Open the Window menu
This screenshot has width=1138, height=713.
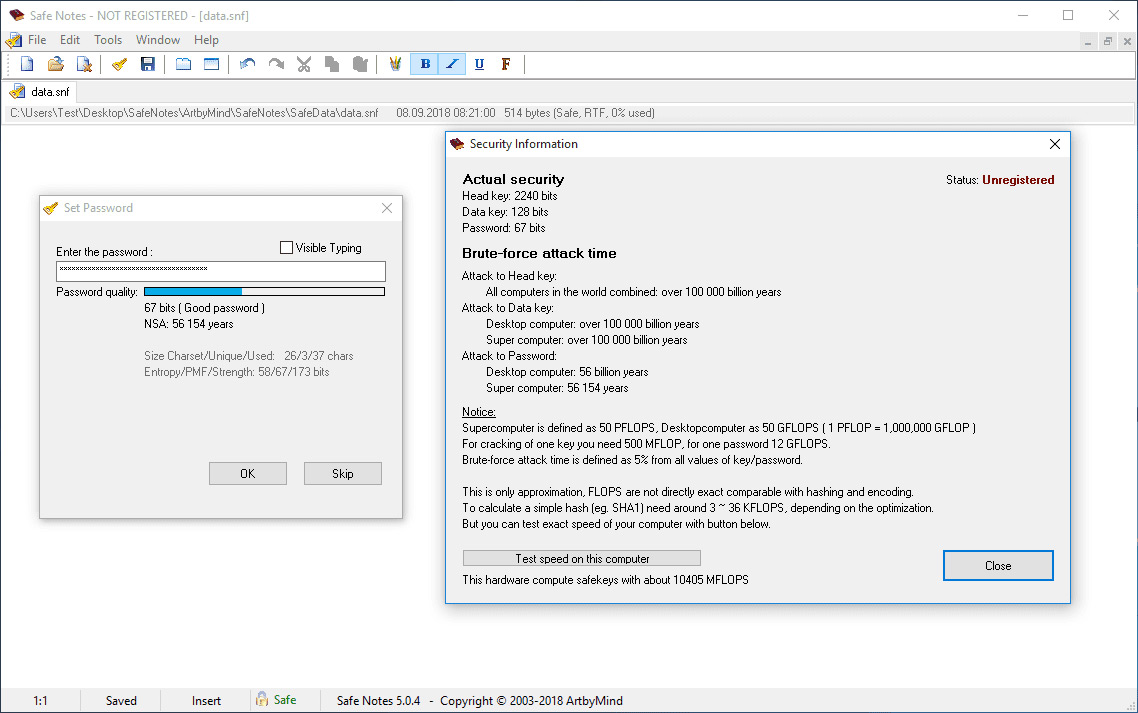click(x=157, y=40)
